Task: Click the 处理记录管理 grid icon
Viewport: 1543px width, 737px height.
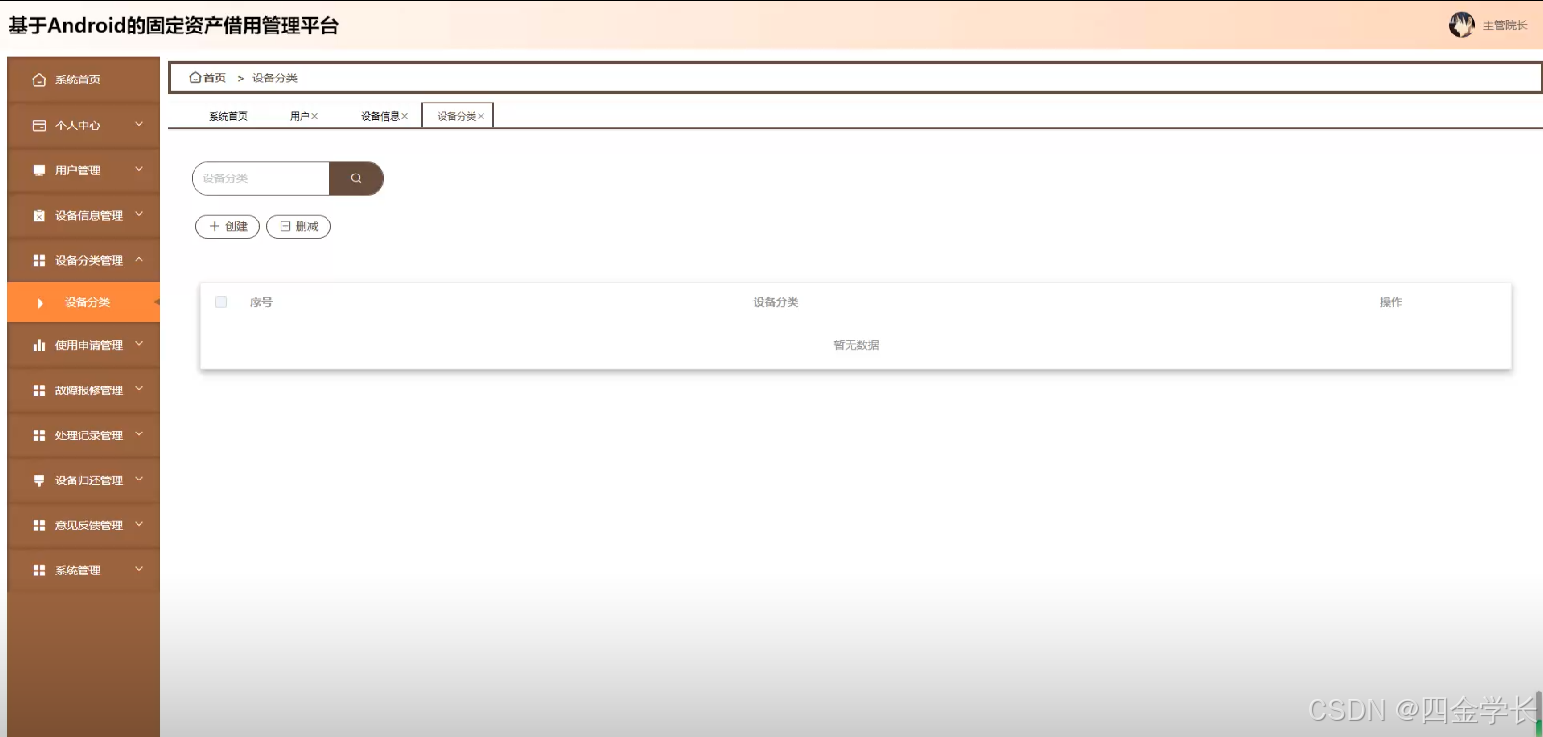Action: coord(40,435)
